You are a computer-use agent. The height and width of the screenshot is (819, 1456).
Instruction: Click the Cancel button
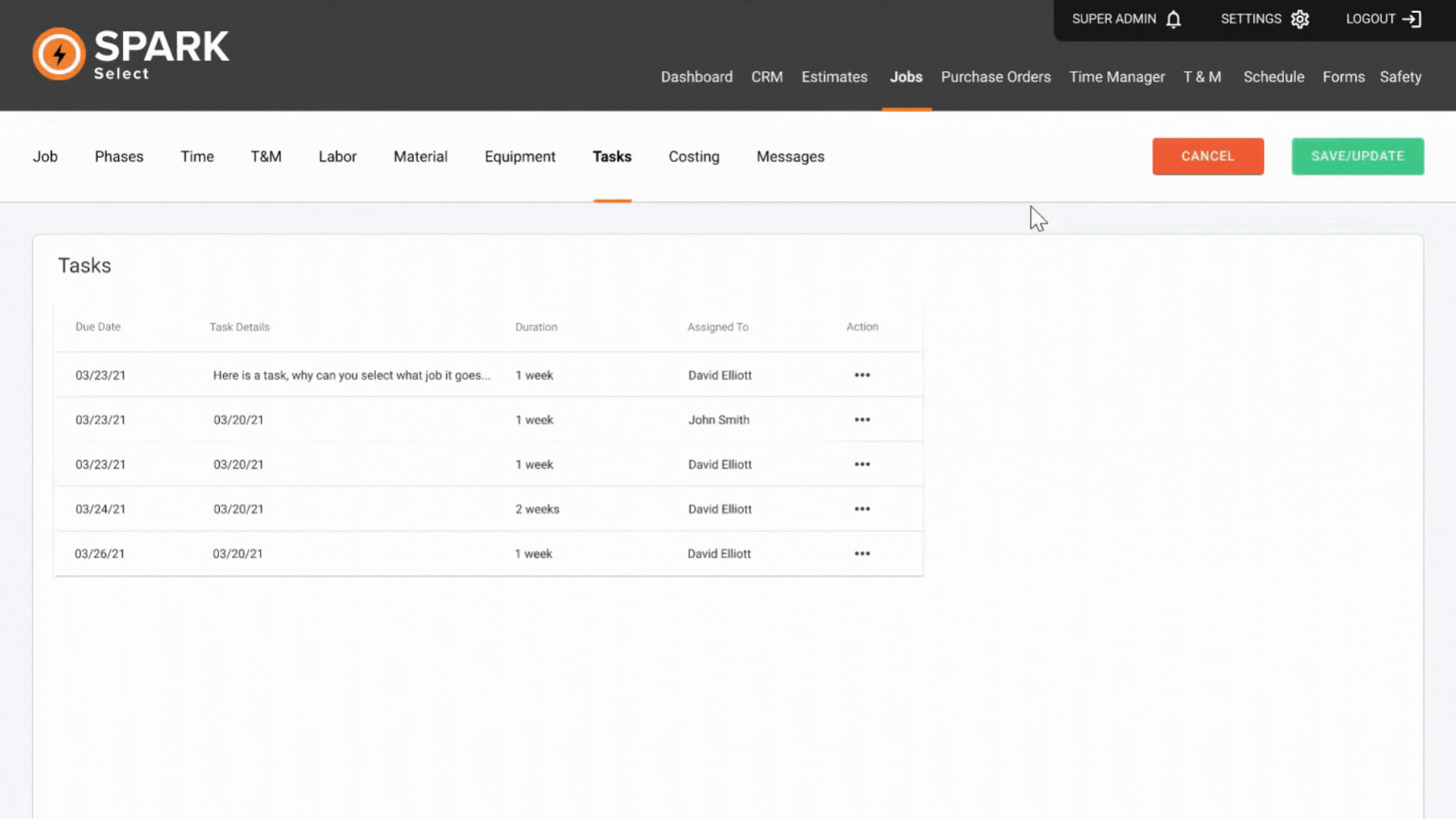tap(1208, 156)
